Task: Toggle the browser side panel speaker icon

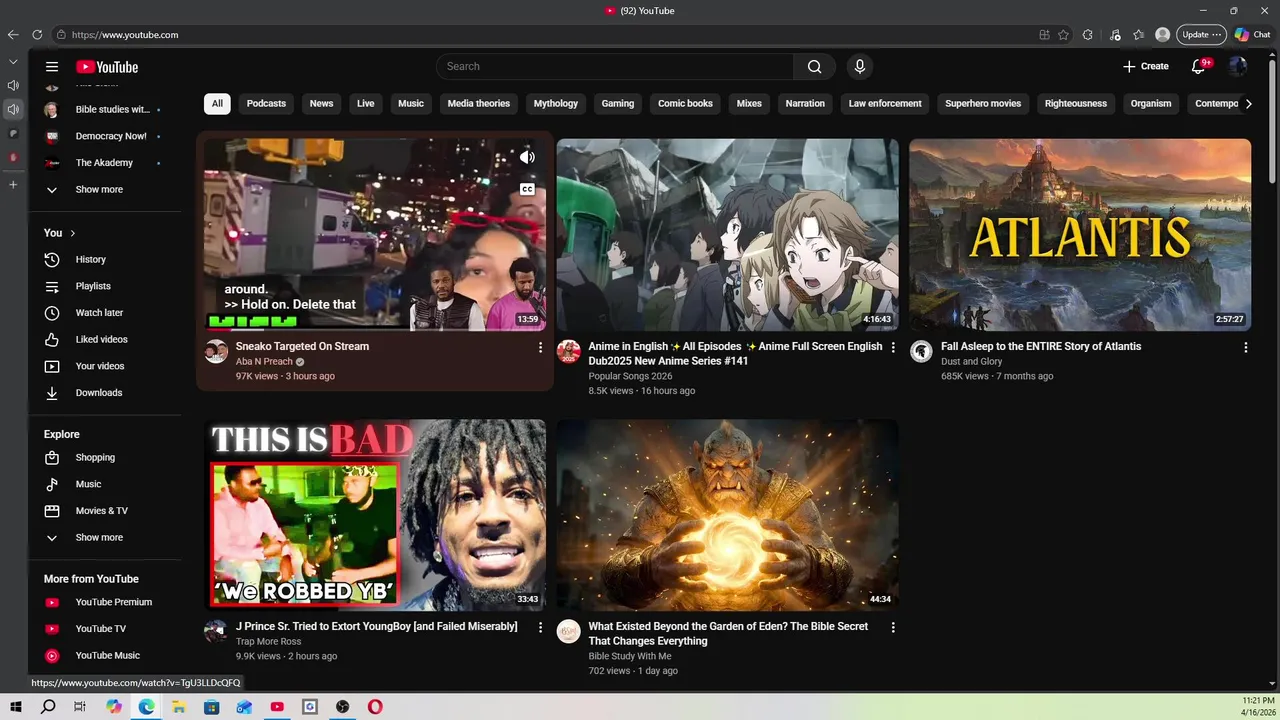Action: point(13,109)
